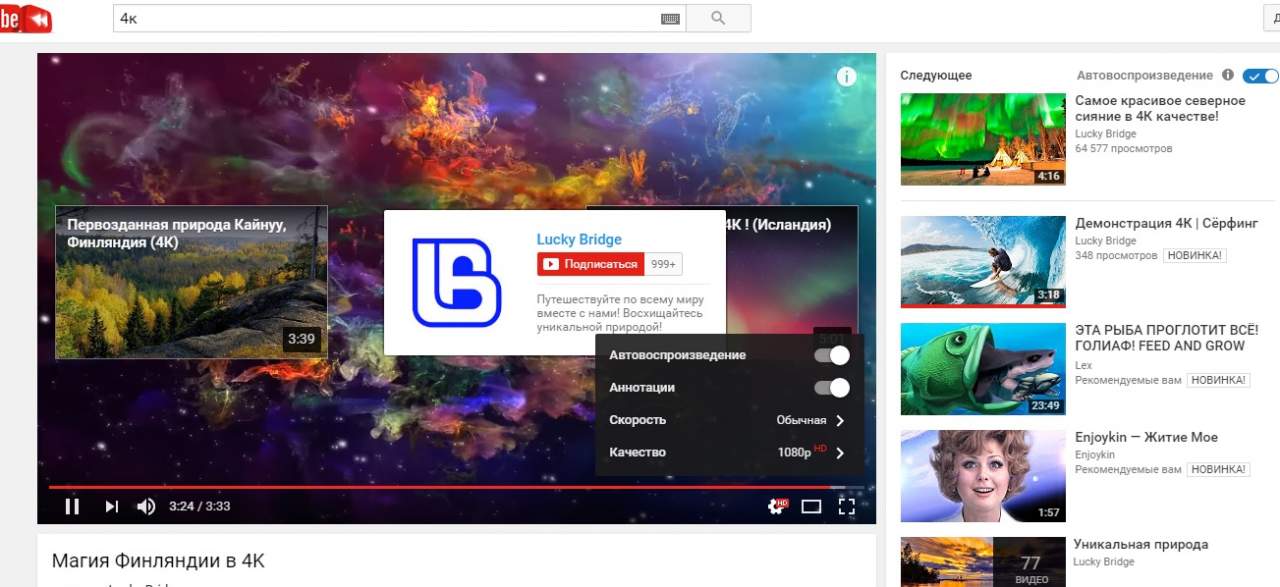Mute the player volume speaker icon
1280x587 pixels.
click(146, 506)
